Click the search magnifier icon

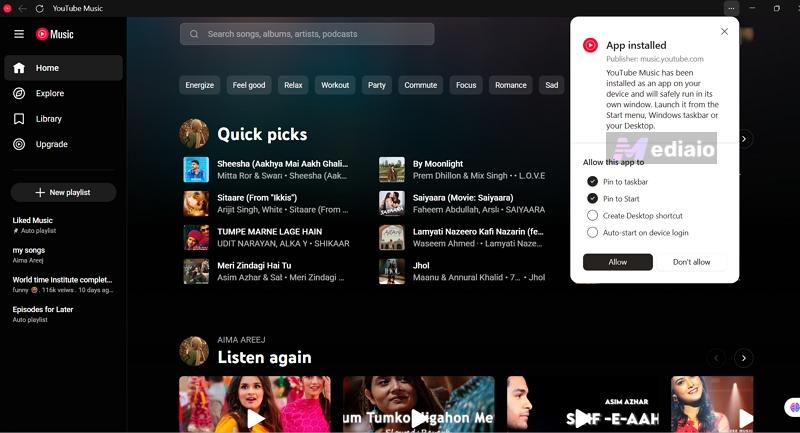point(194,34)
